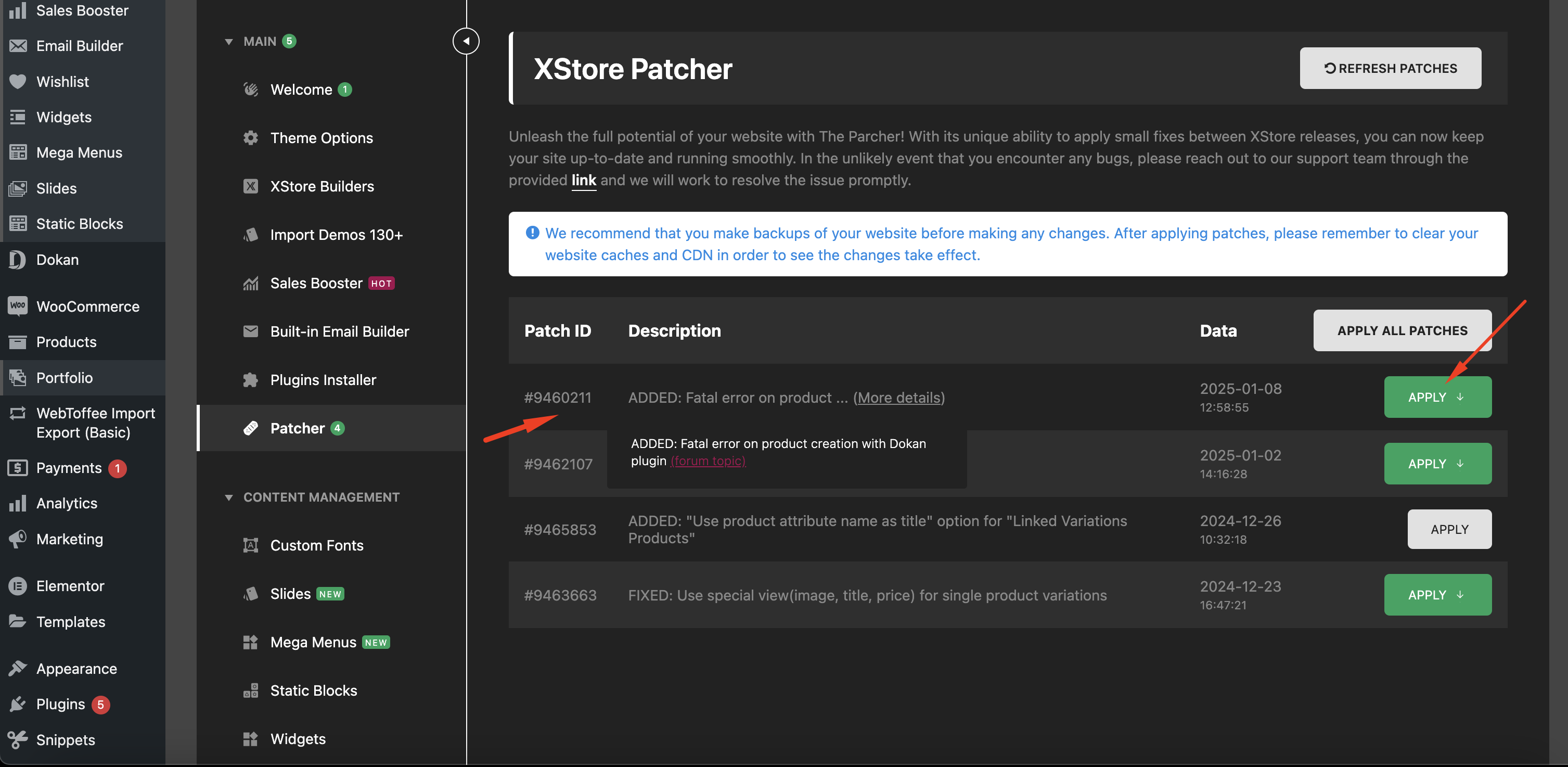Open the Payments dollar icon
1568x767 pixels.
pyautogui.click(x=18, y=467)
